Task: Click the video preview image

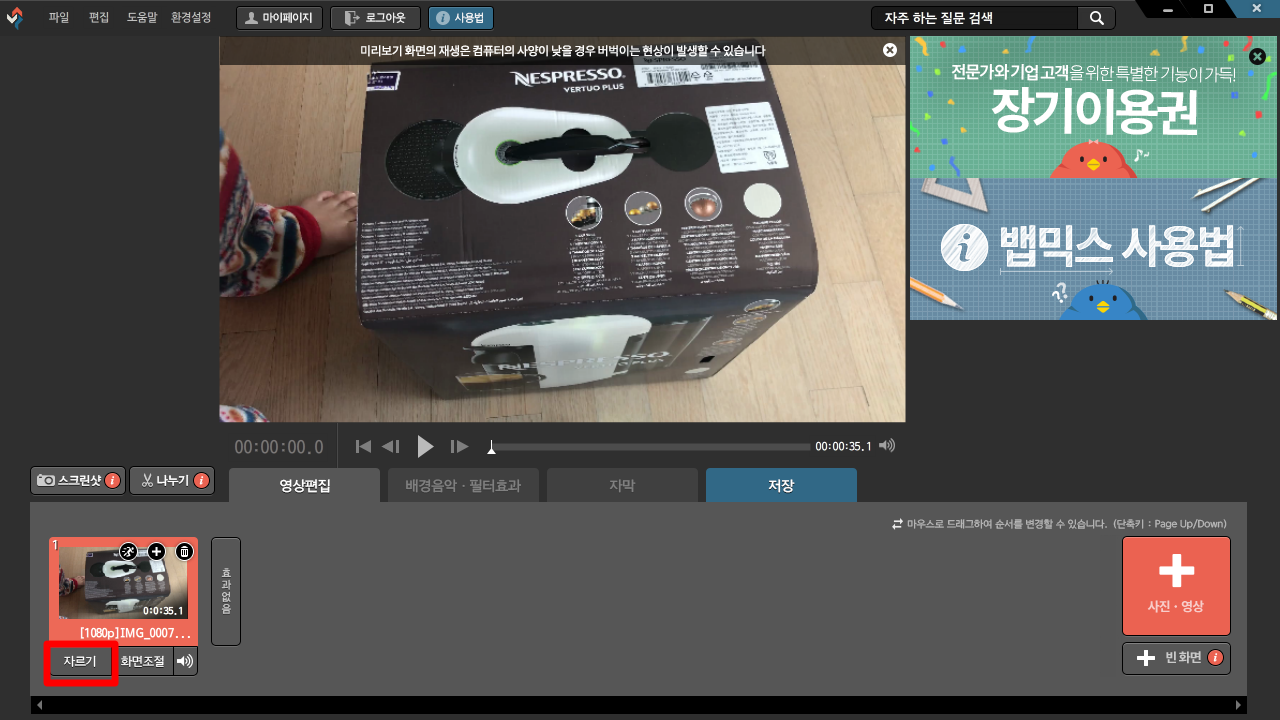Action: pyautogui.click(x=562, y=230)
